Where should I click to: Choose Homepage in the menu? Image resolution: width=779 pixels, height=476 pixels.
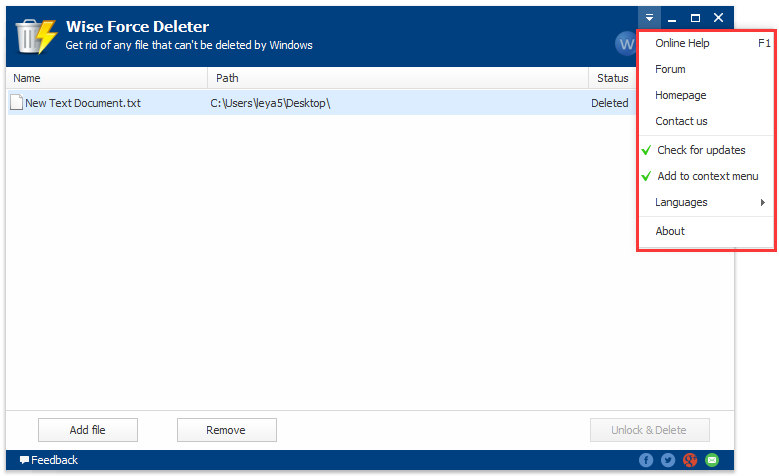pos(706,95)
